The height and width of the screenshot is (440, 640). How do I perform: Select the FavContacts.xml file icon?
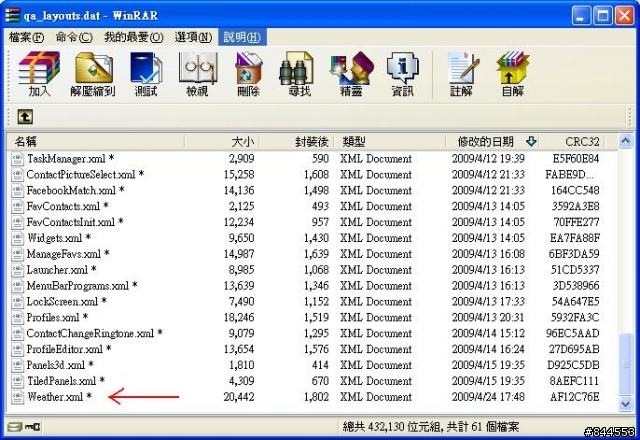18,206
